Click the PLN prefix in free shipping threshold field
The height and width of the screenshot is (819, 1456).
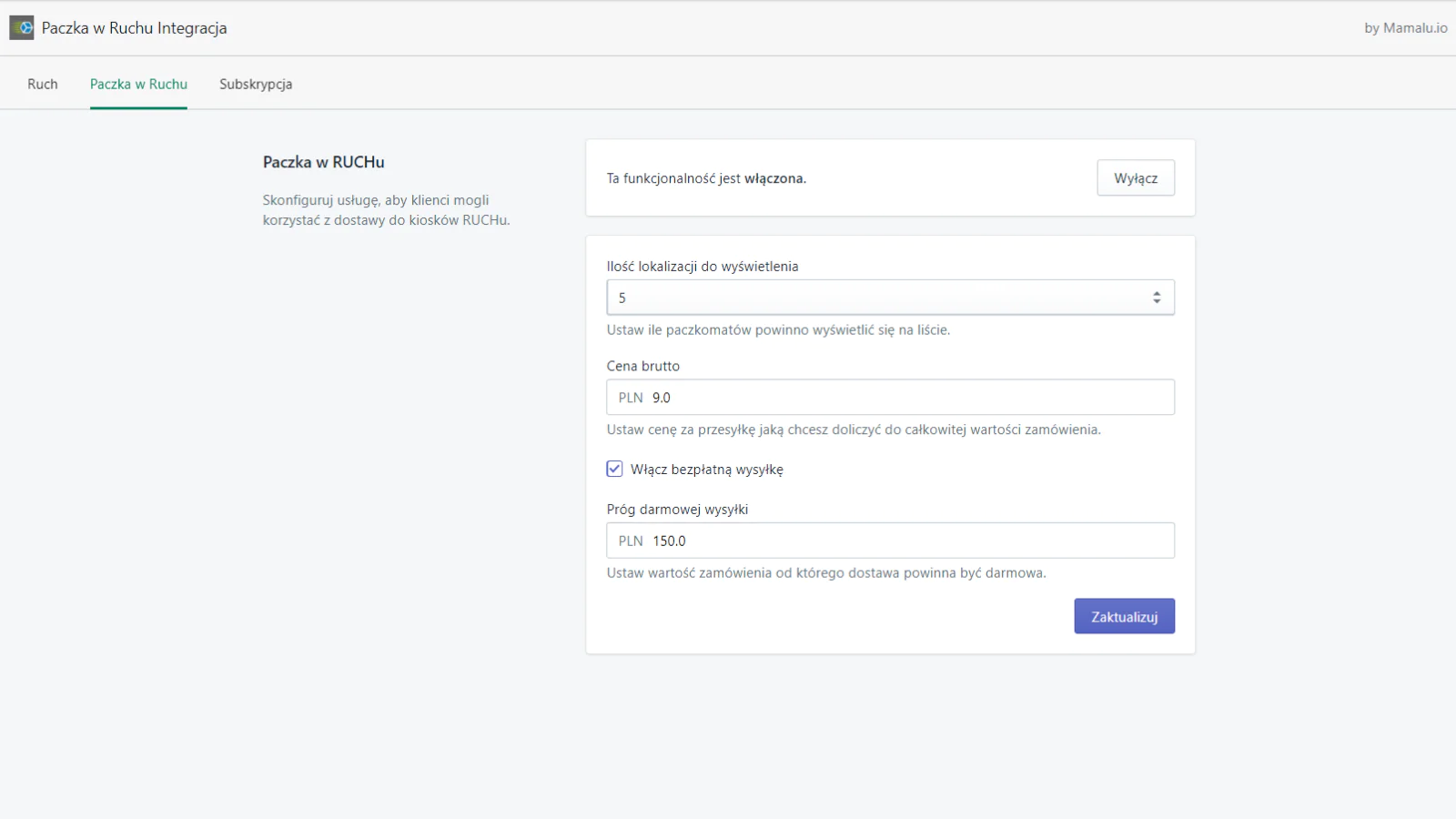click(x=631, y=541)
